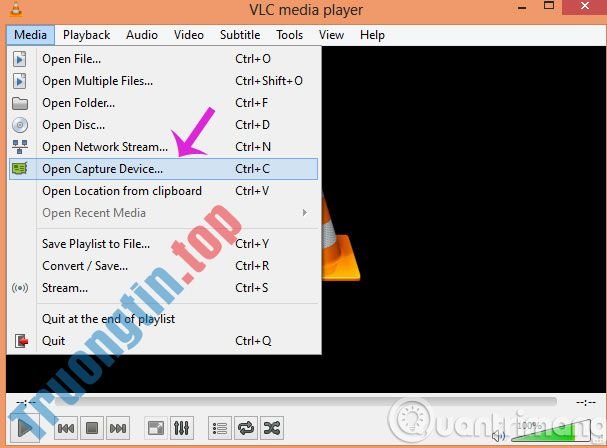The height and width of the screenshot is (448, 607).
Task: Open the Tools menu
Action: point(289,35)
